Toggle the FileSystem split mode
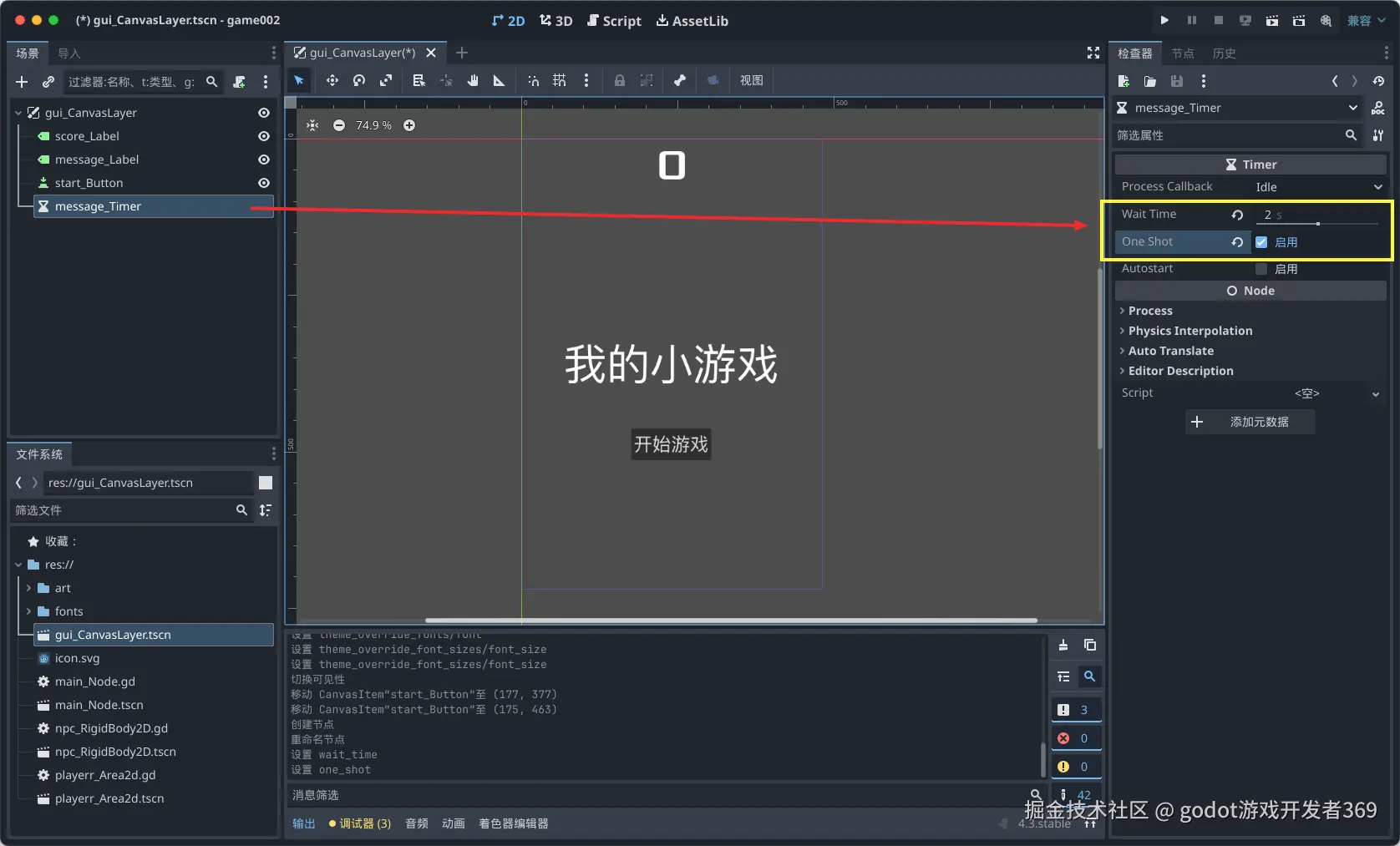This screenshot has width=1400, height=846. 266,483
